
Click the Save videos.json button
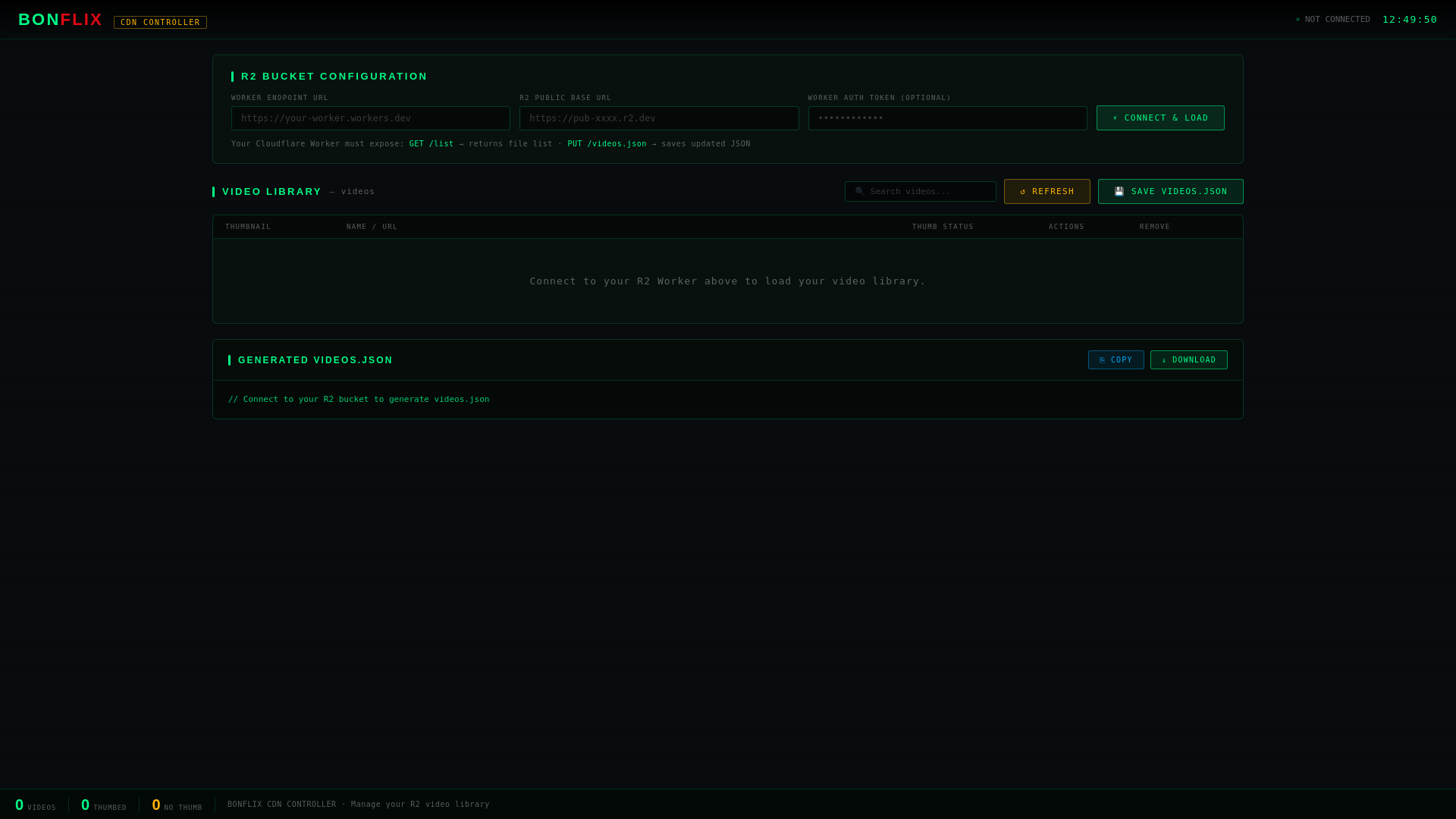1171,192
